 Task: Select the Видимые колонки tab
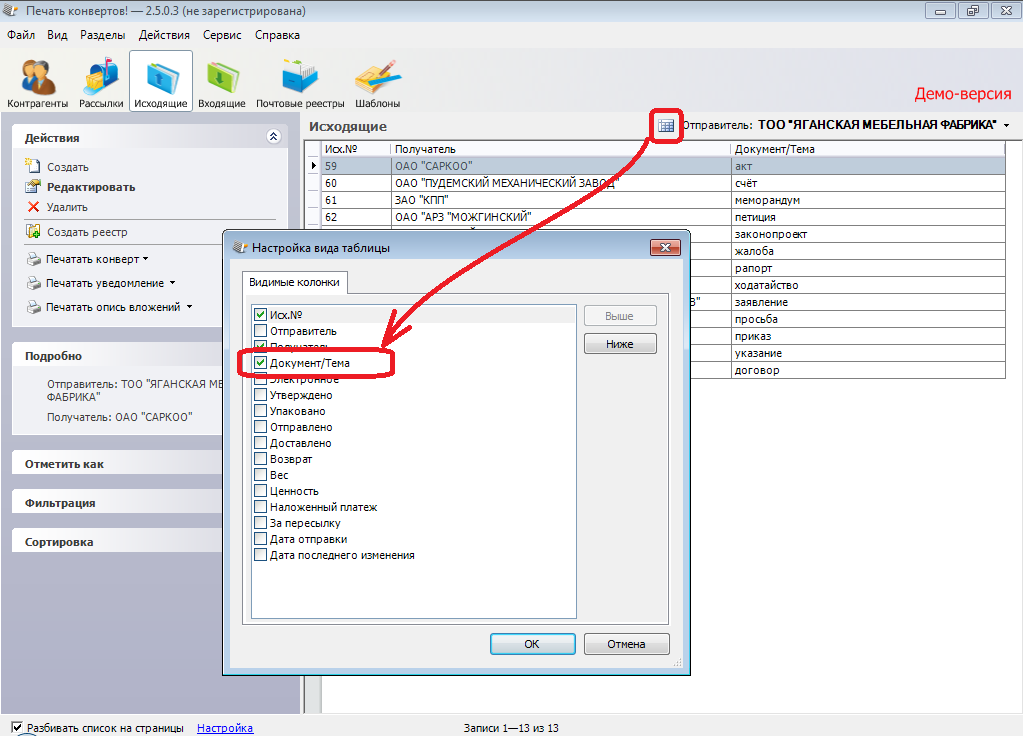point(294,282)
